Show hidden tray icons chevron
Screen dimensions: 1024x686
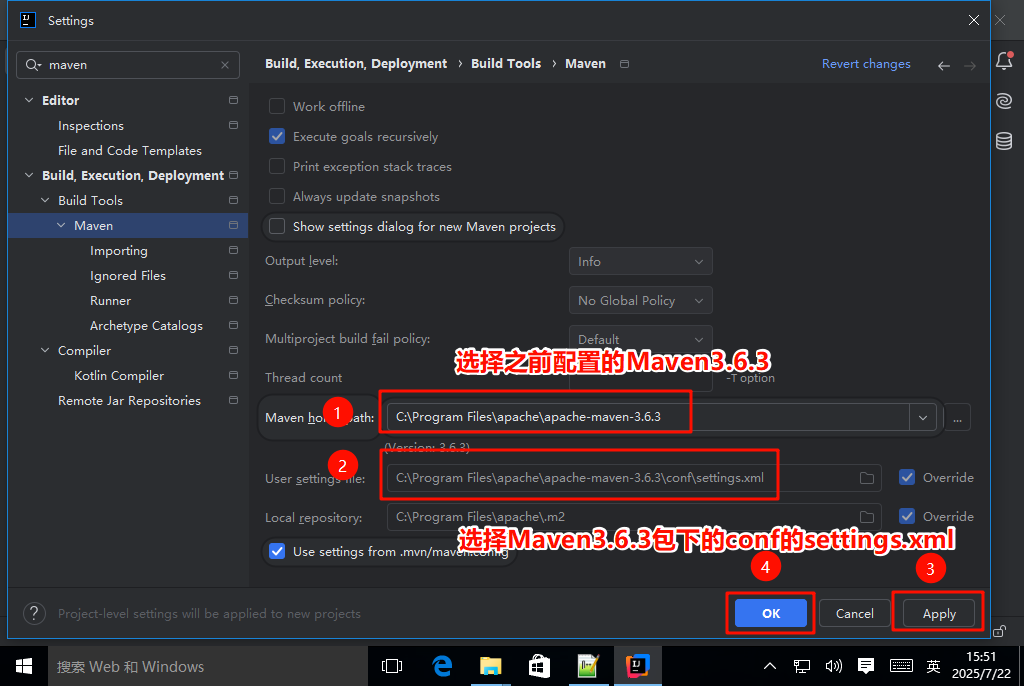click(x=770, y=666)
